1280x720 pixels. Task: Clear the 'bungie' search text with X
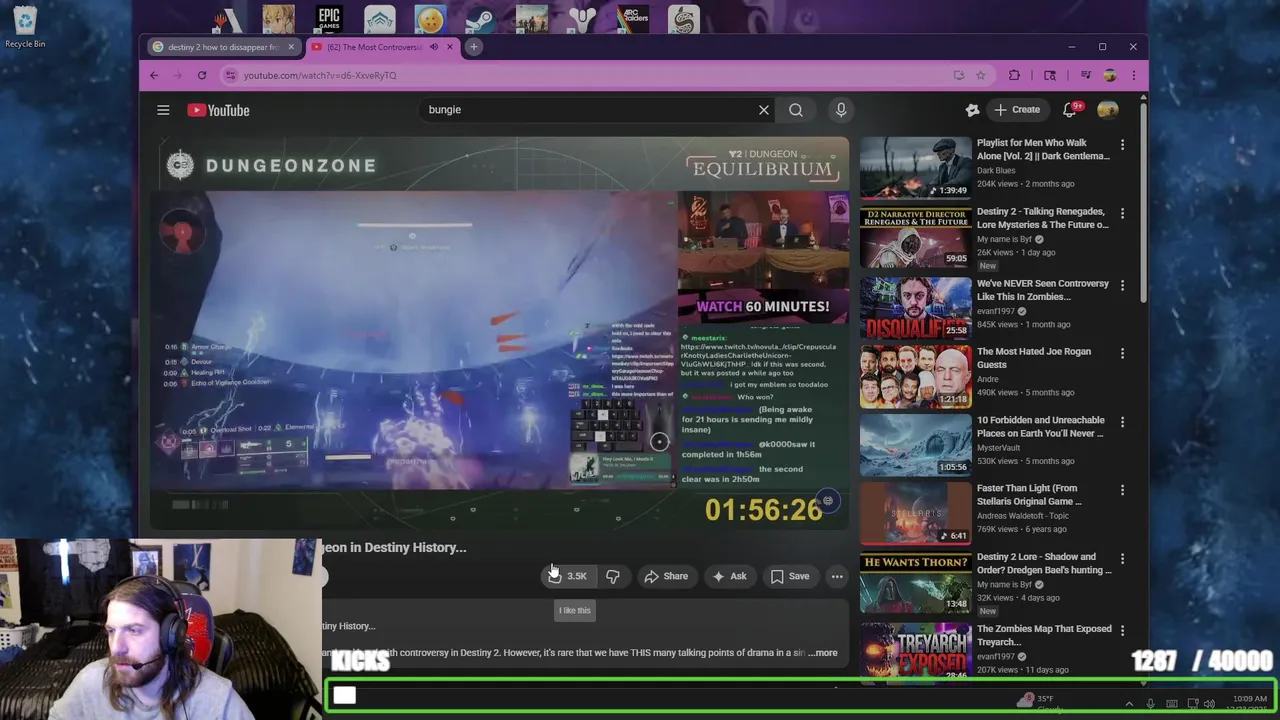[x=764, y=110]
